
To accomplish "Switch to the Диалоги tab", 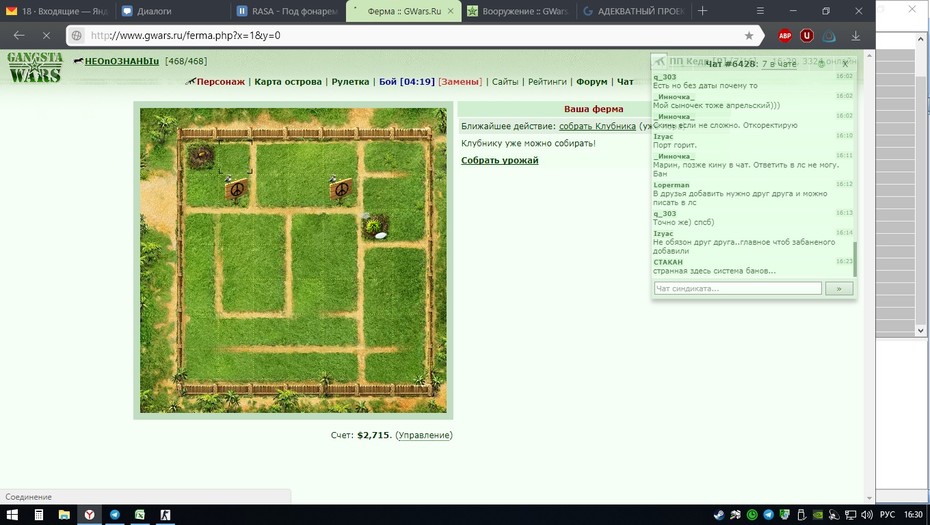I will tap(172, 11).
